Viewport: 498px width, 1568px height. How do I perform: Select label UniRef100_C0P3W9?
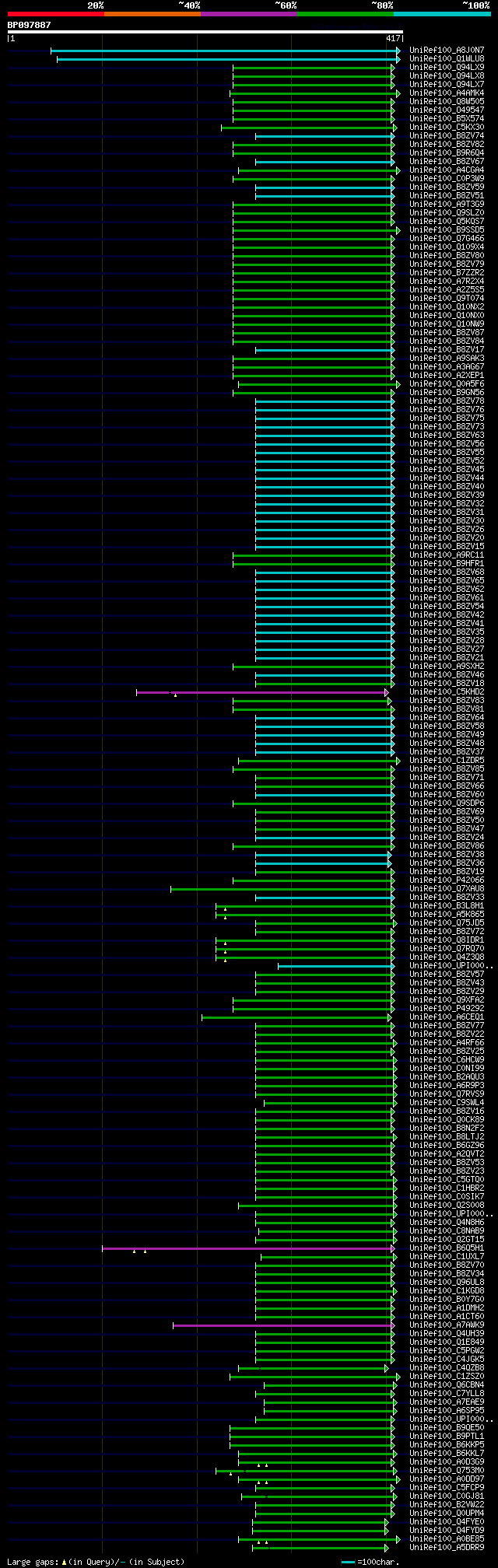(x=447, y=178)
